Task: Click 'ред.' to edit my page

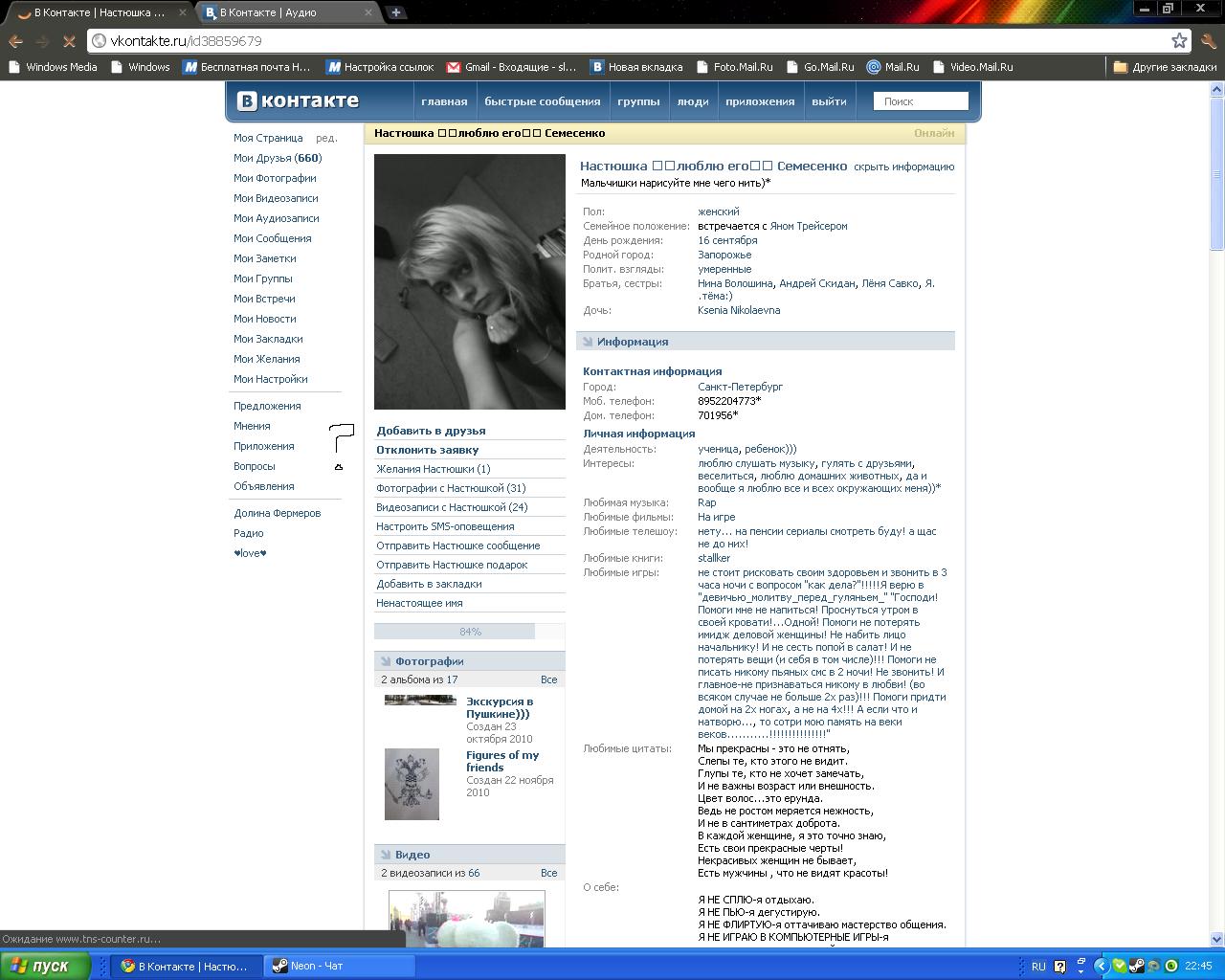Action: 326,138
